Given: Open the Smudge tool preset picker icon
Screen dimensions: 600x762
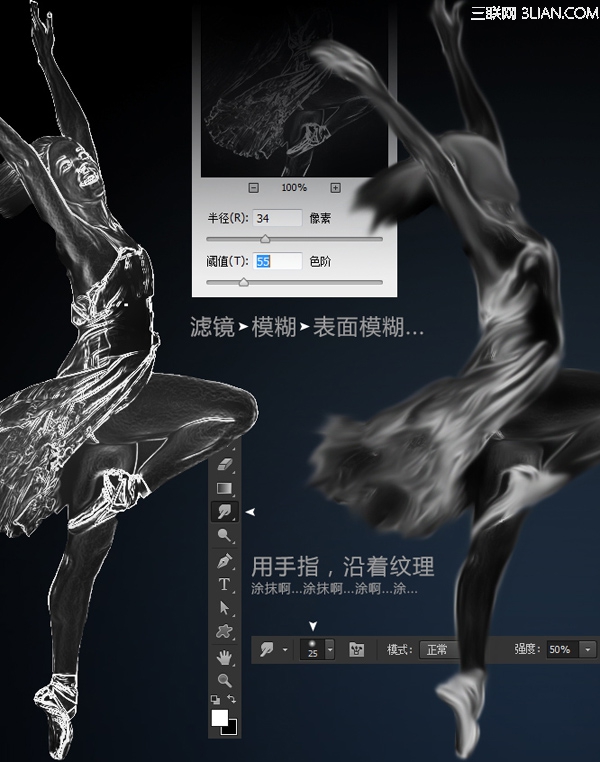Looking at the screenshot, I should point(267,649).
